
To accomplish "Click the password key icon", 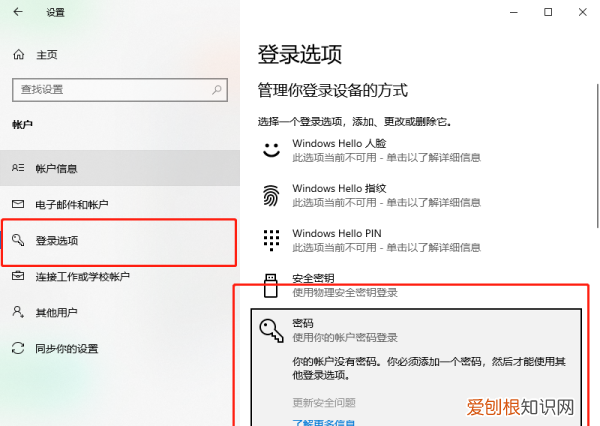I will point(272,331).
